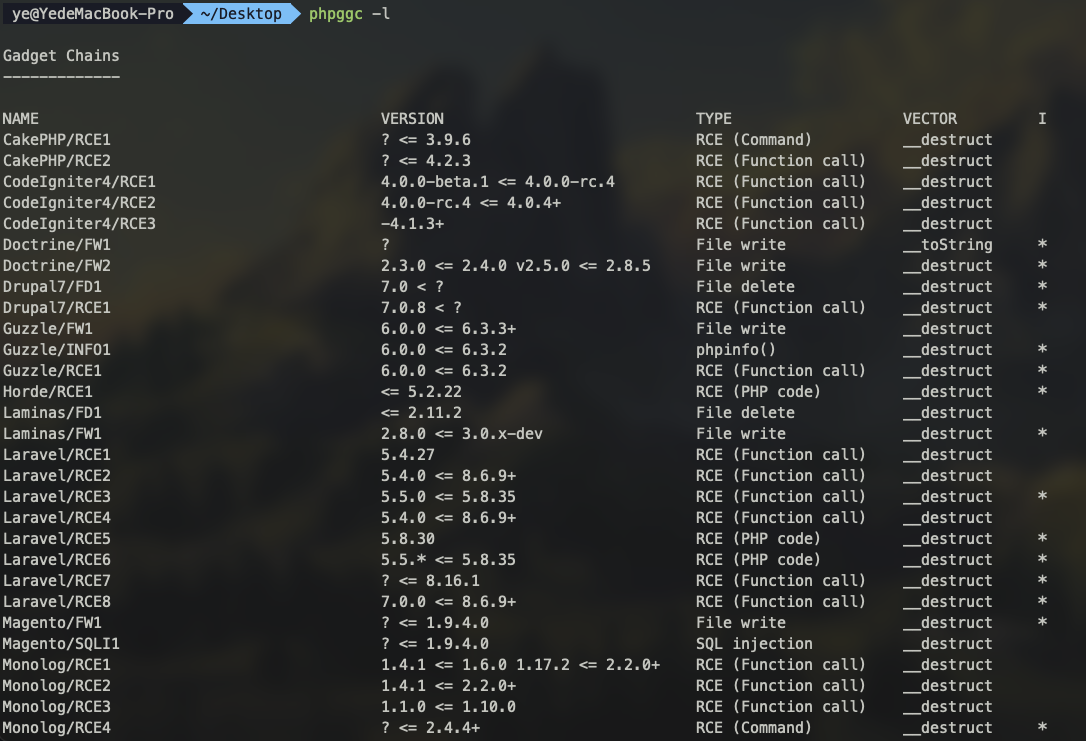Click the VERSION column header
The image size is (1086, 741).
(411, 119)
